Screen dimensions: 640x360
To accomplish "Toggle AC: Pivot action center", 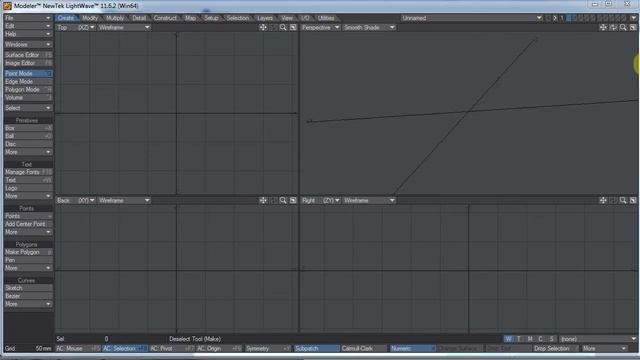I will pyautogui.click(x=171, y=349).
